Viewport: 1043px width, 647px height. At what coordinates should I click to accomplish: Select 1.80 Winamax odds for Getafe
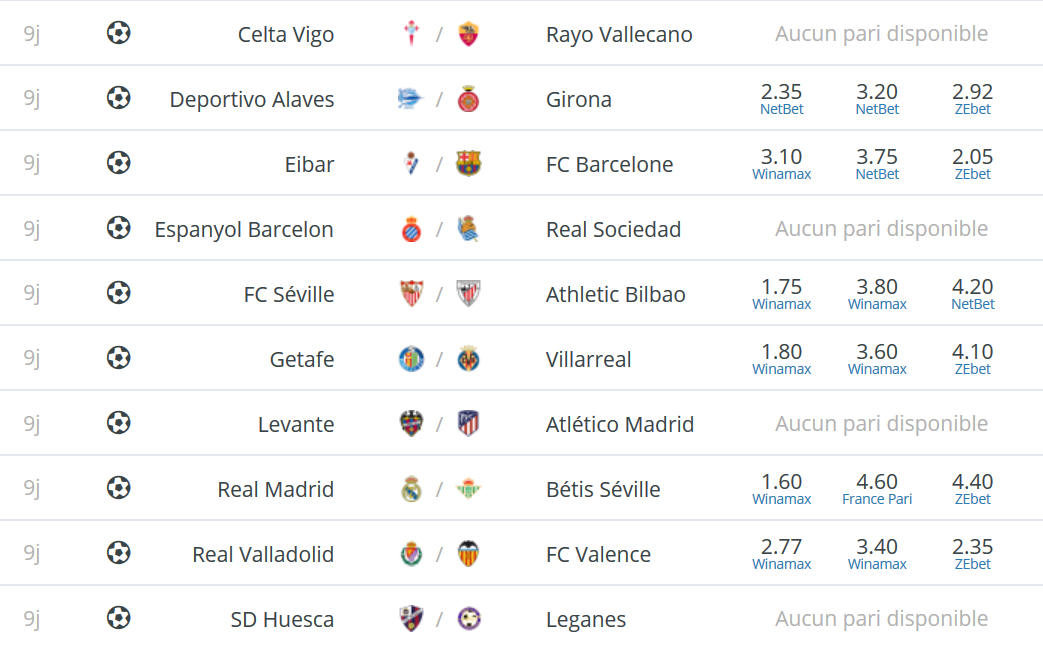(x=782, y=358)
